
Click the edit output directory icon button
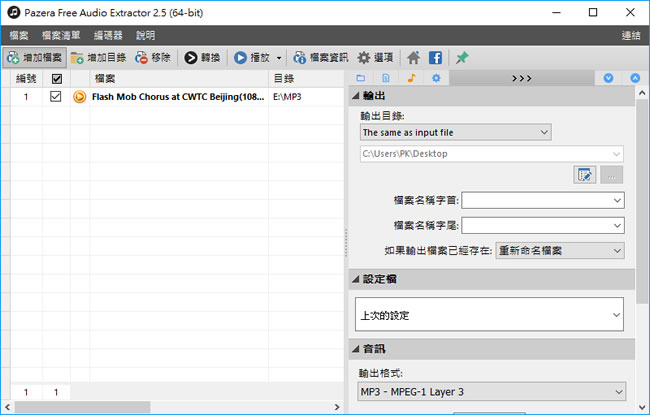pyautogui.click(x=585, y=175)
